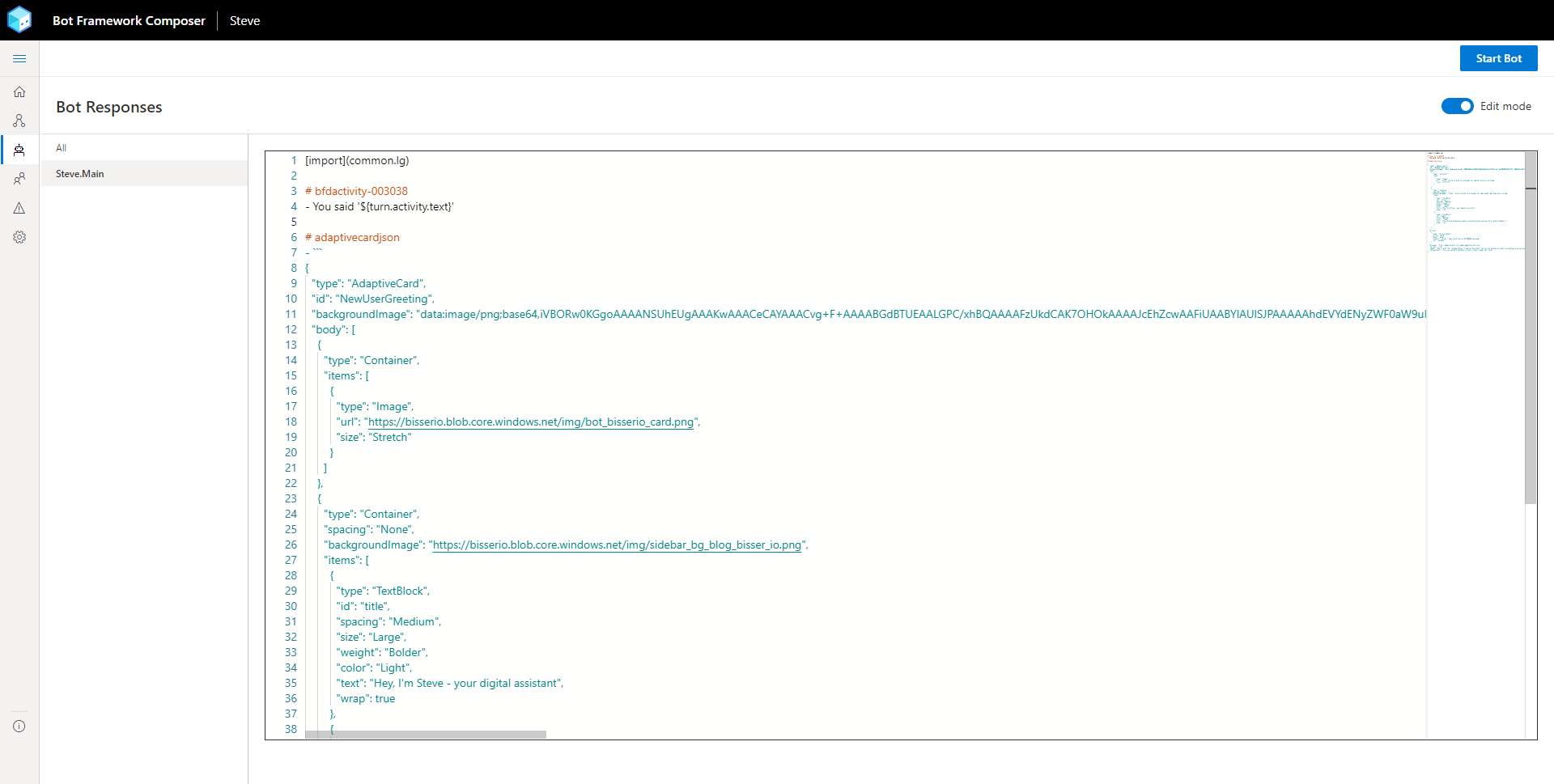Click the "color": "Light" line
This screenshot has height=784, width=1554.
374,667
